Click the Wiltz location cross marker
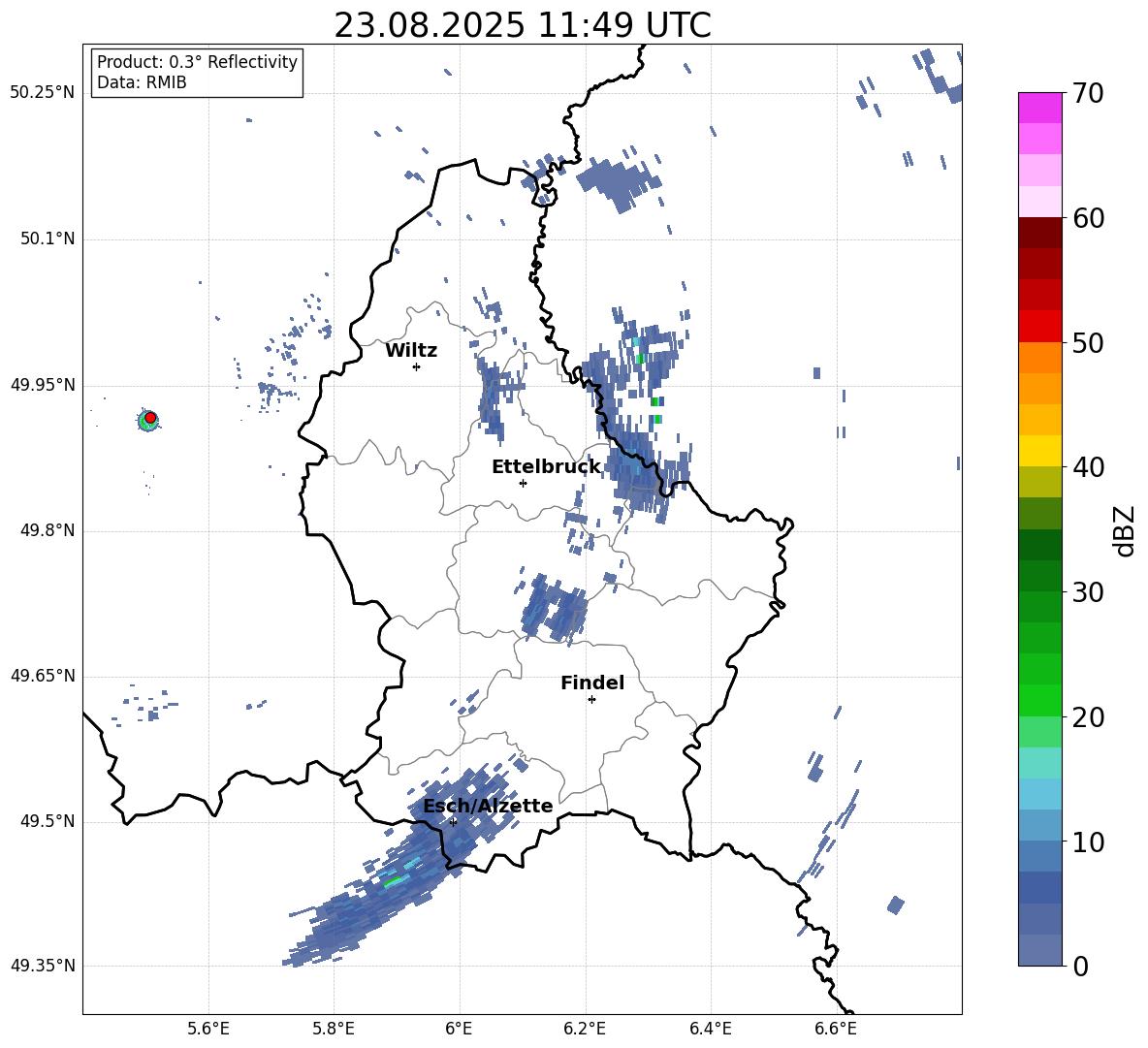The image size is (1148, 1048). click(x=417, y=366)
